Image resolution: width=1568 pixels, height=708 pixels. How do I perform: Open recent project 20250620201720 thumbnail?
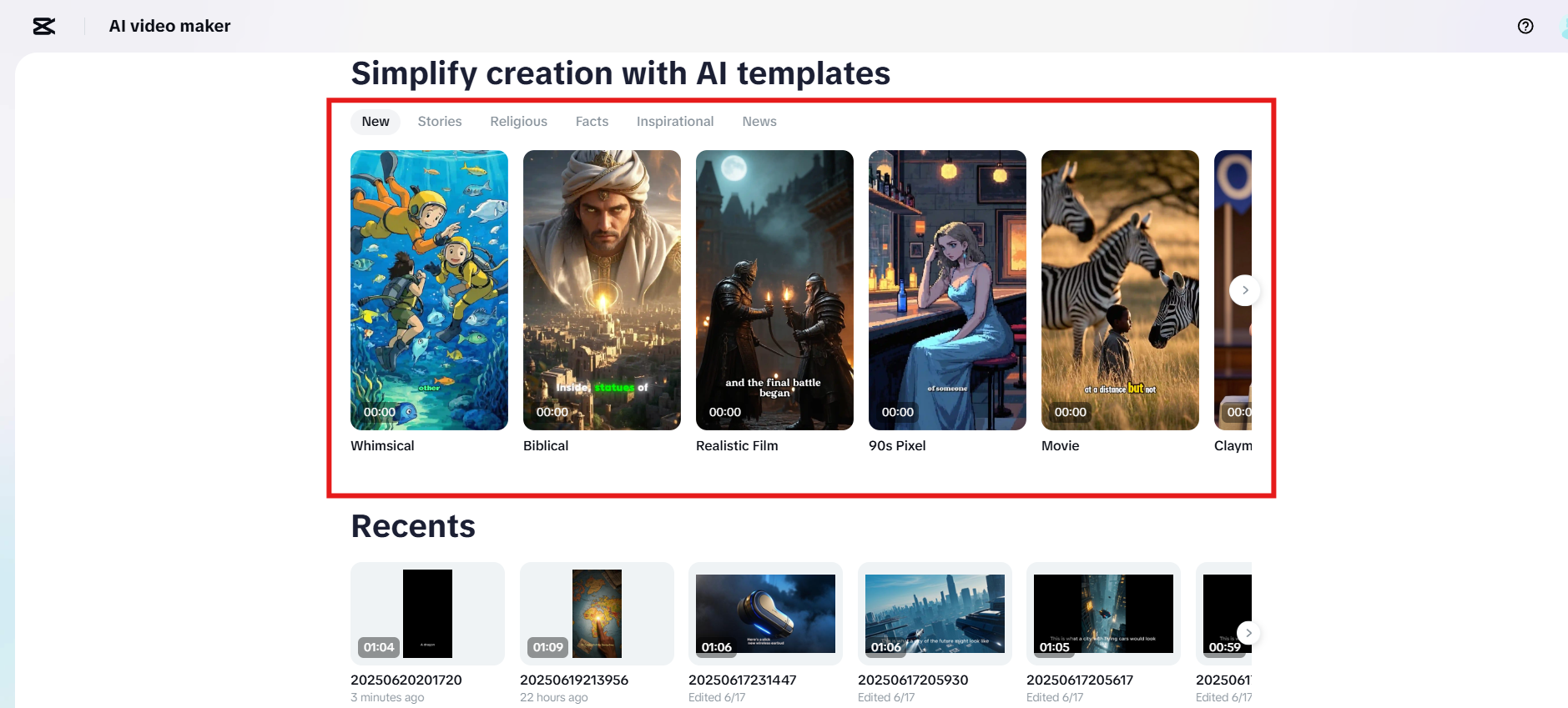coord(427,614)
